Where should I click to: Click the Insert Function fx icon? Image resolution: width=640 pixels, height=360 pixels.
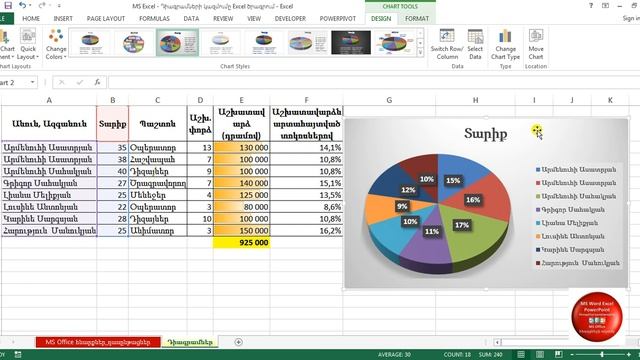pyautogui.click(x=97, y=82)
